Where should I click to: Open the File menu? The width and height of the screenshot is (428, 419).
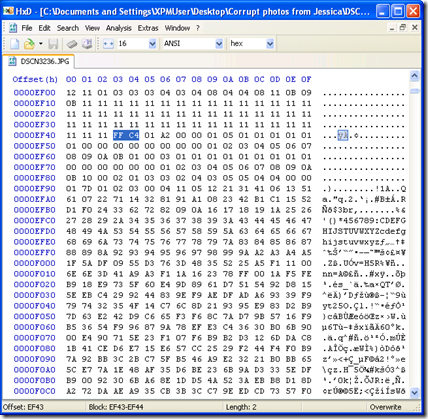click(27, 28)
